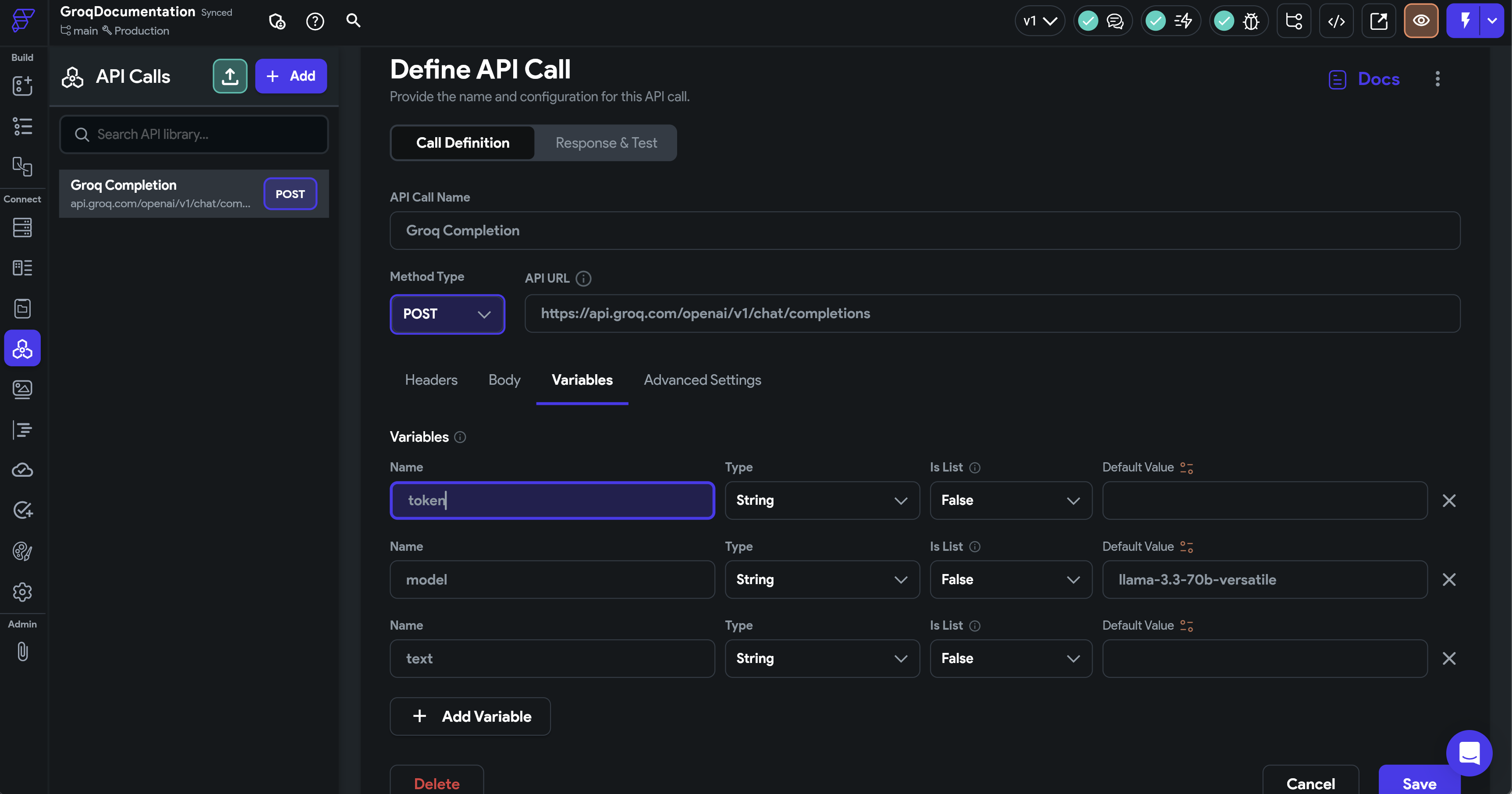Open the Cloud Functions cloud icon
Screen dimensions: 1512x794
(22, 470)
